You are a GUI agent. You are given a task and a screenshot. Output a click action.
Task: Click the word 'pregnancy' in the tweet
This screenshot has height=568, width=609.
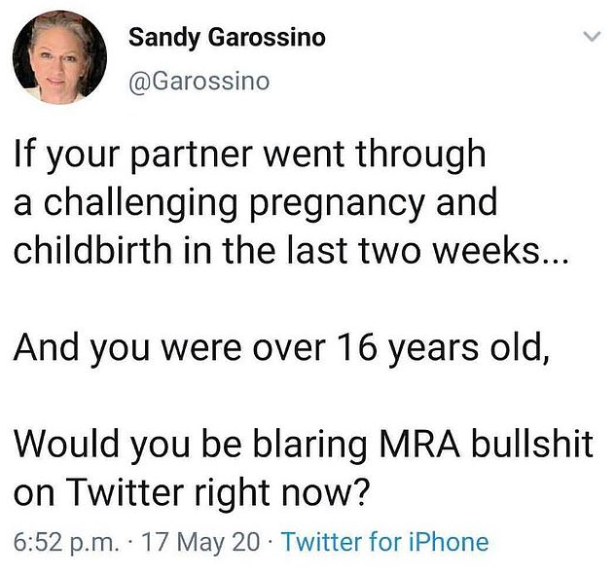(336, 204)
